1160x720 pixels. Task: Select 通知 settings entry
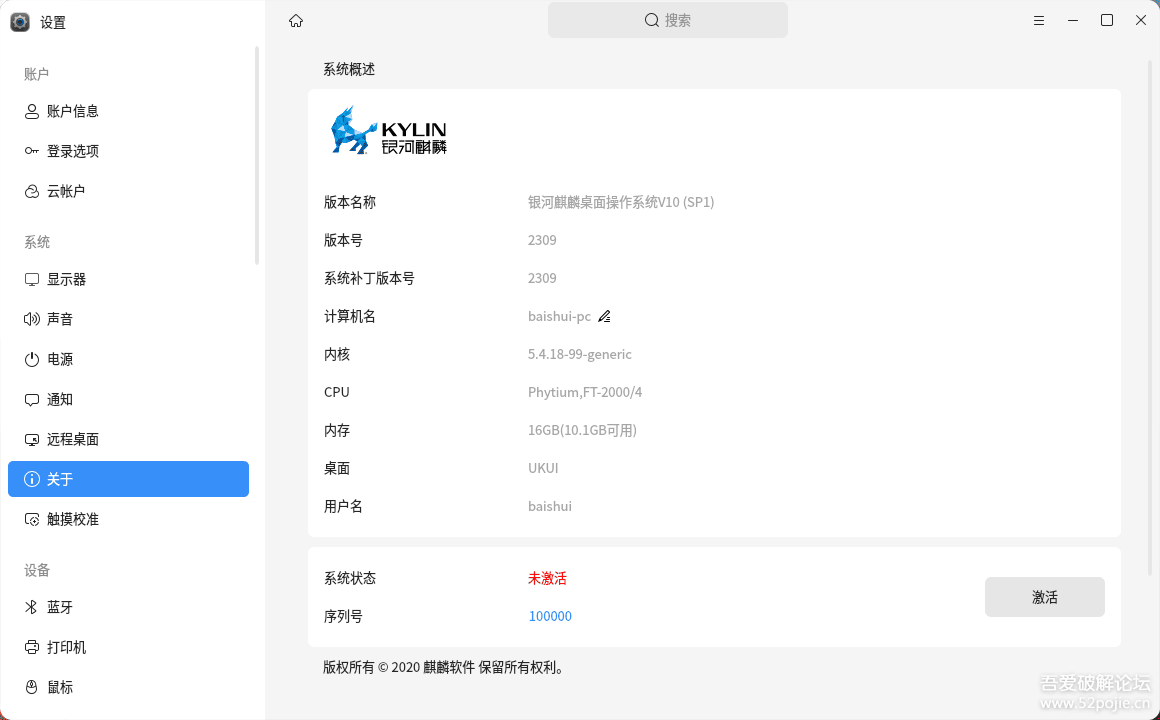click(x=129, y=400)
